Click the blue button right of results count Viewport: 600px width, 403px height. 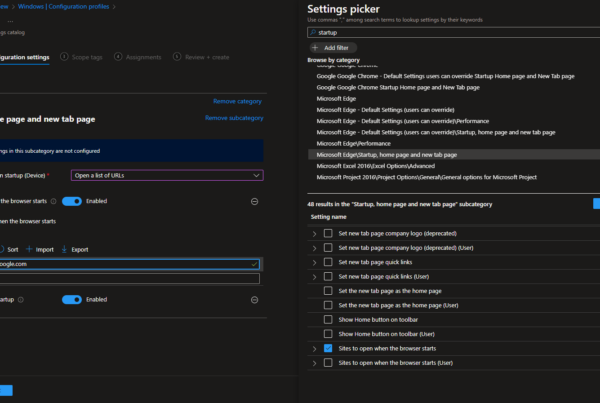pyautogui.click(x=597, y=204)
